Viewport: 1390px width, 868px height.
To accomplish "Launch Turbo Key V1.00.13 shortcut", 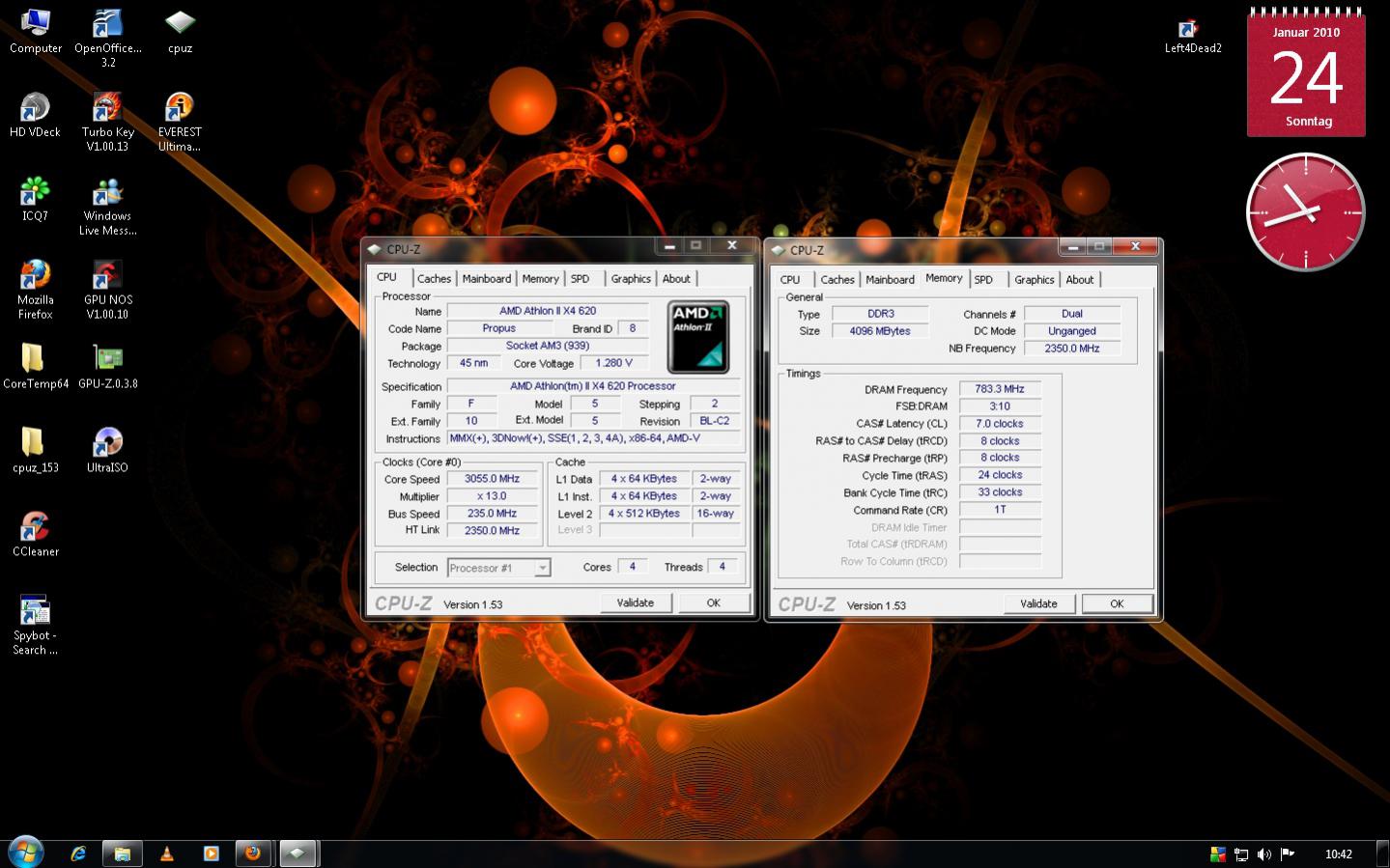I will (107, 122).
